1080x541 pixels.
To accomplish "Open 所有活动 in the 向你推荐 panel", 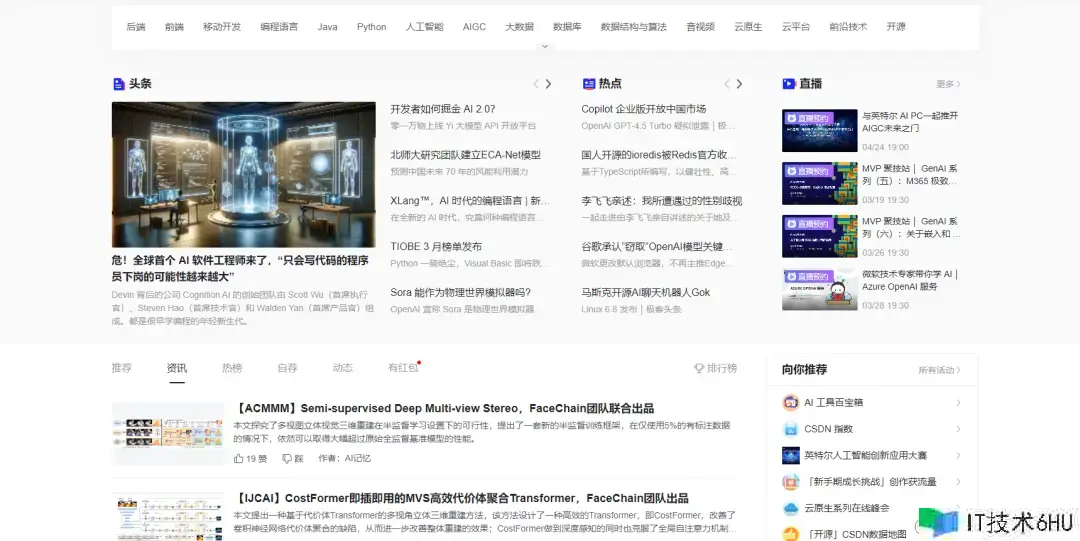I will point(939,370).
